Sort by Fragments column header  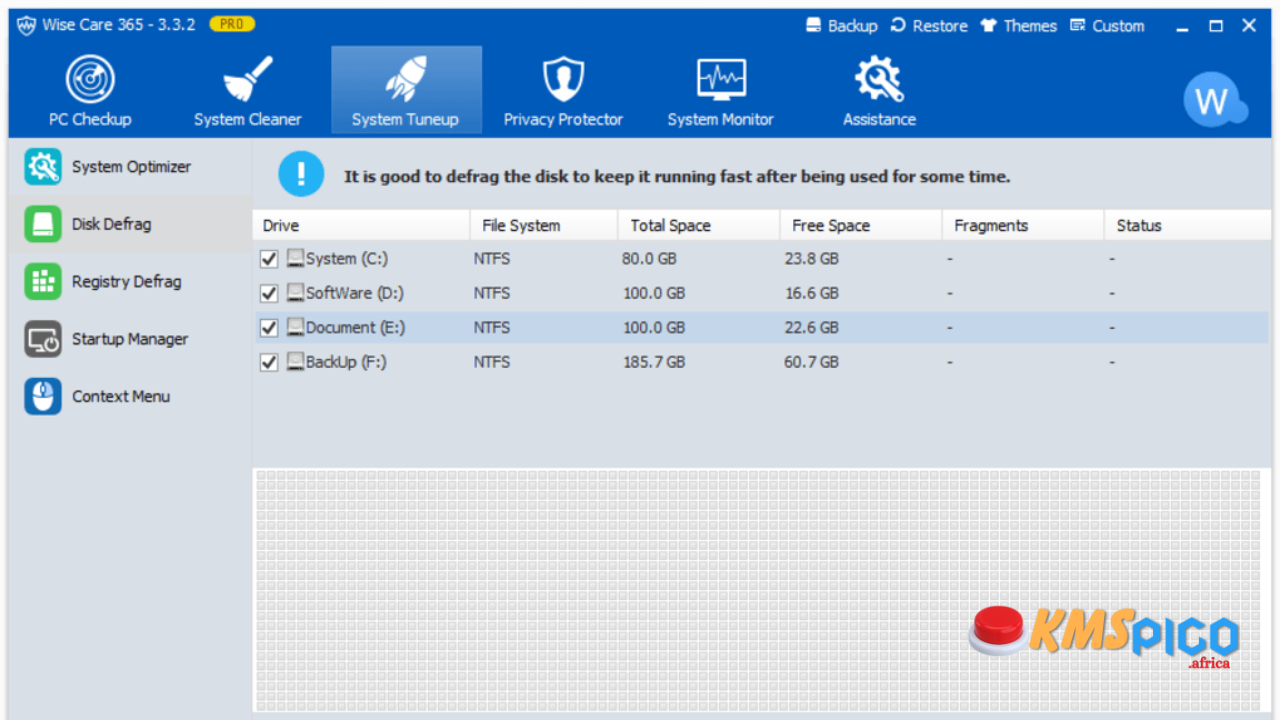click(x=1023, y=225)
